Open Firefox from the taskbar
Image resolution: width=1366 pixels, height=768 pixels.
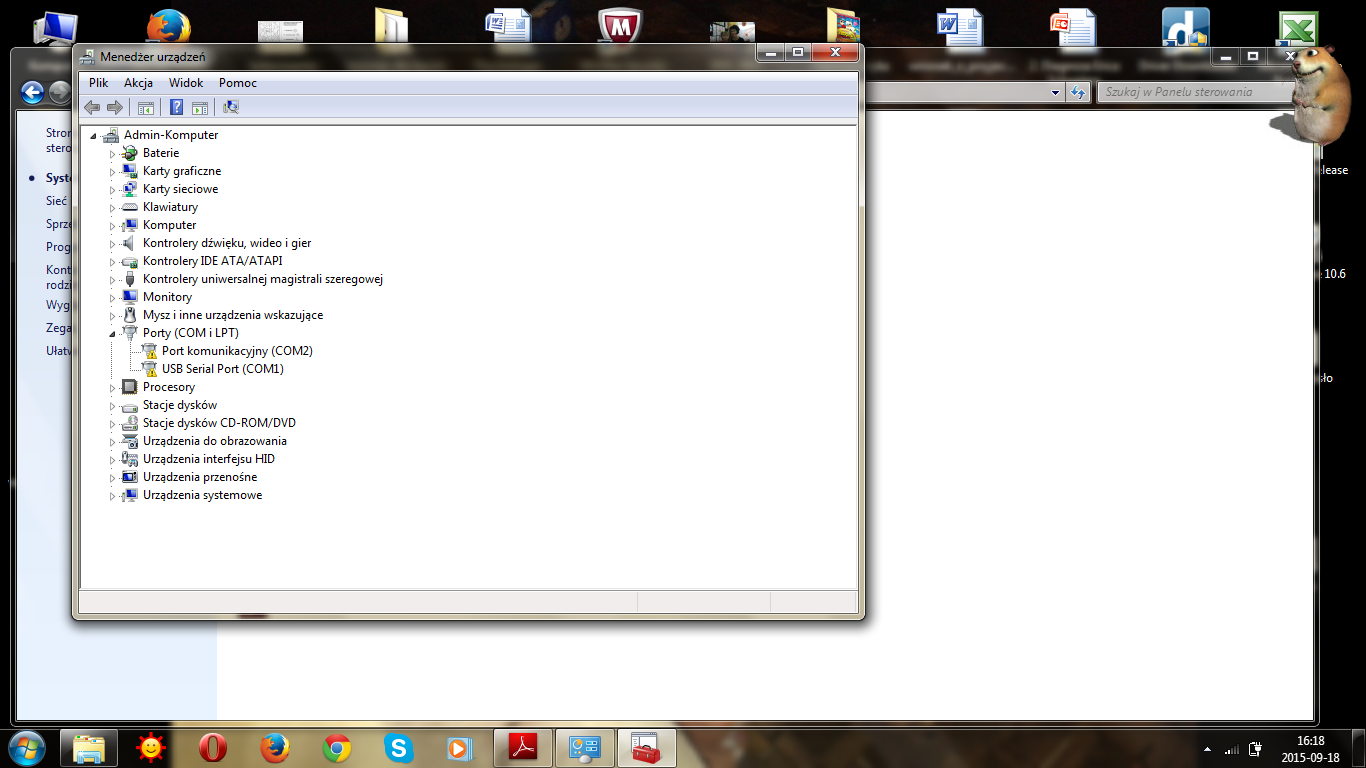(275, 748)
